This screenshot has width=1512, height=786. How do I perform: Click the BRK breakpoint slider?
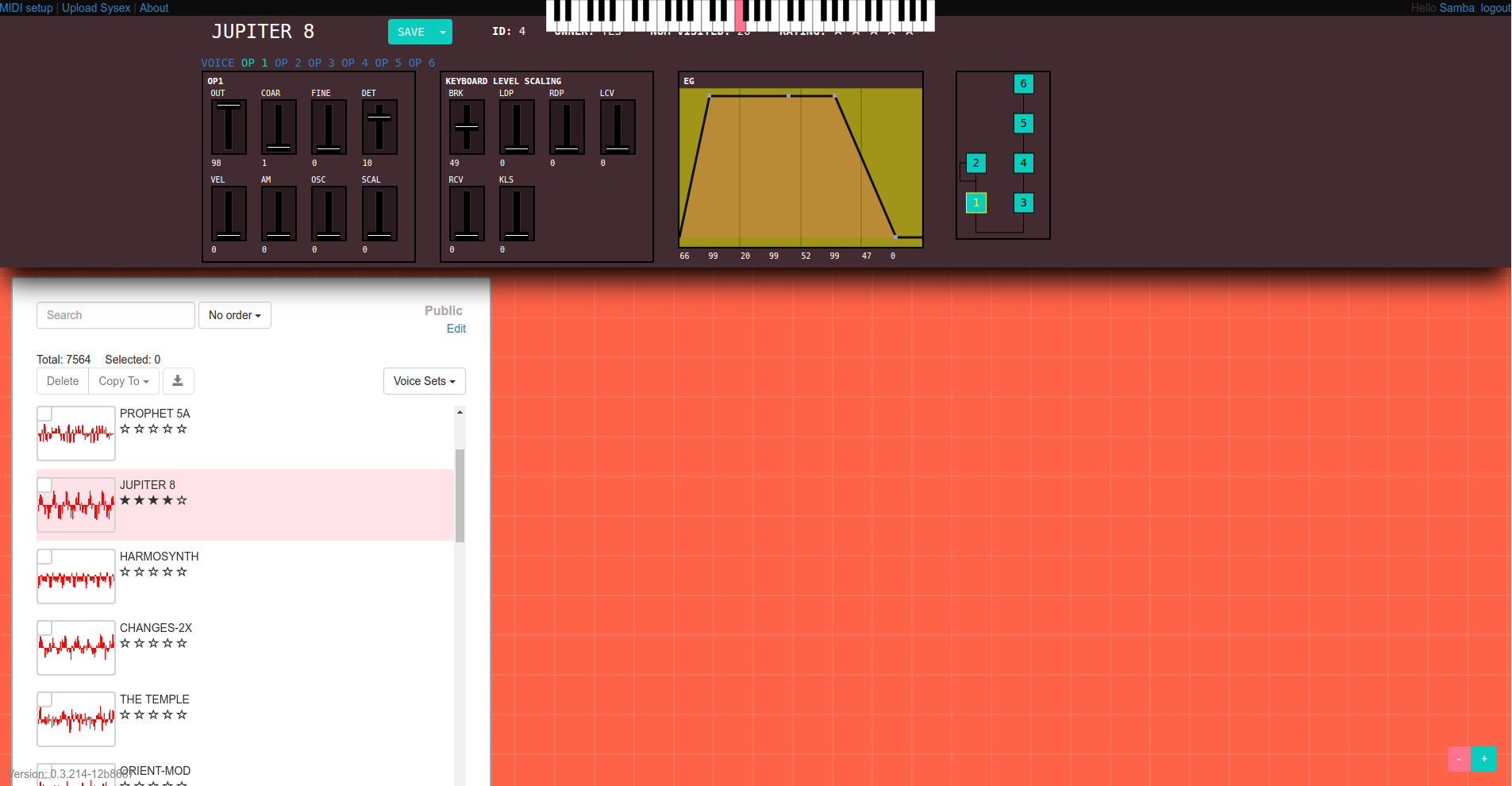coord(467,127)
